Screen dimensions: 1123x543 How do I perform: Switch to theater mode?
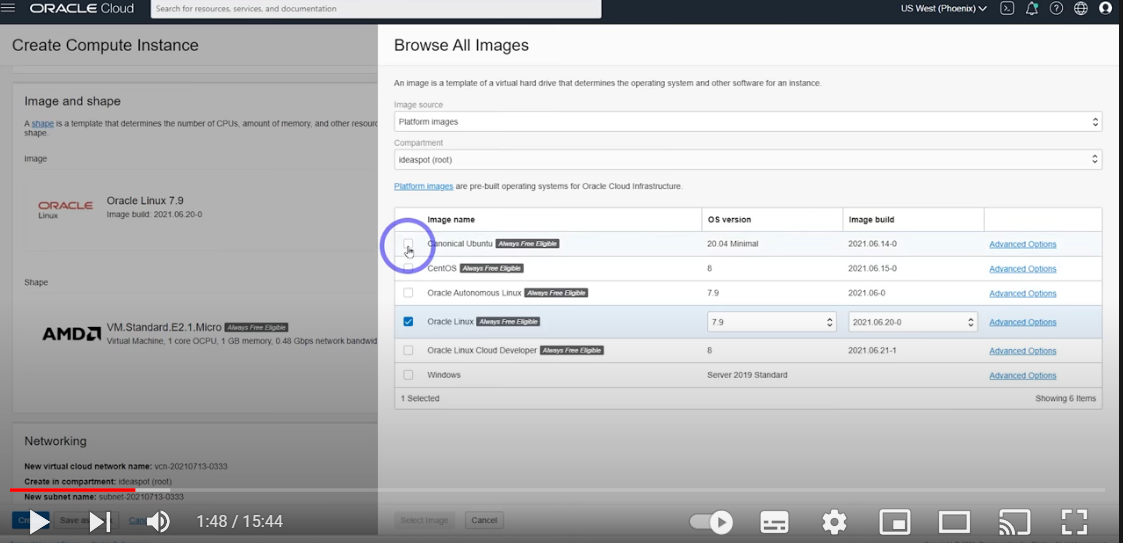pyautogui.click(x=955, y=522)
